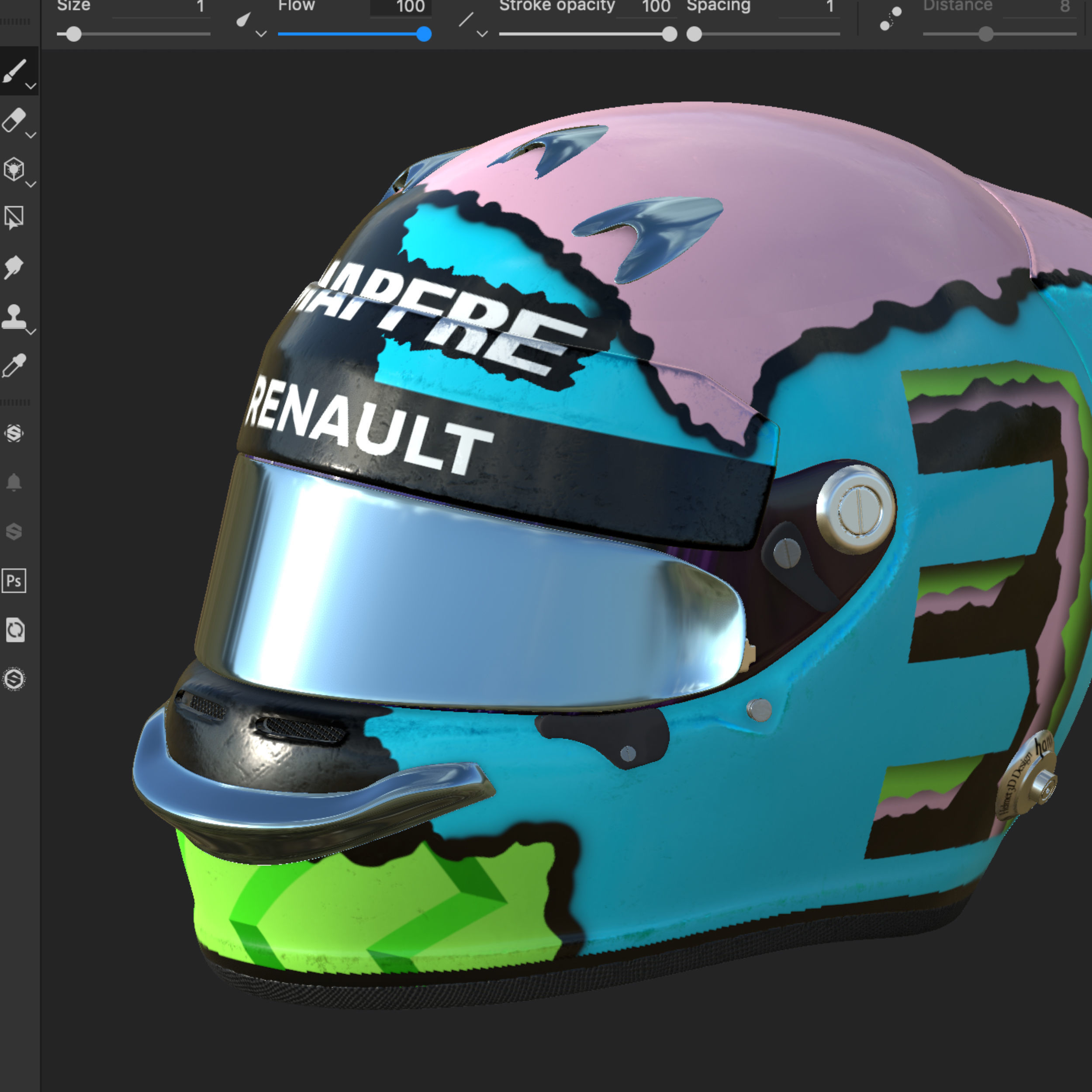
Task: Select the Clone stamp tool
Action: click(14, 316)
